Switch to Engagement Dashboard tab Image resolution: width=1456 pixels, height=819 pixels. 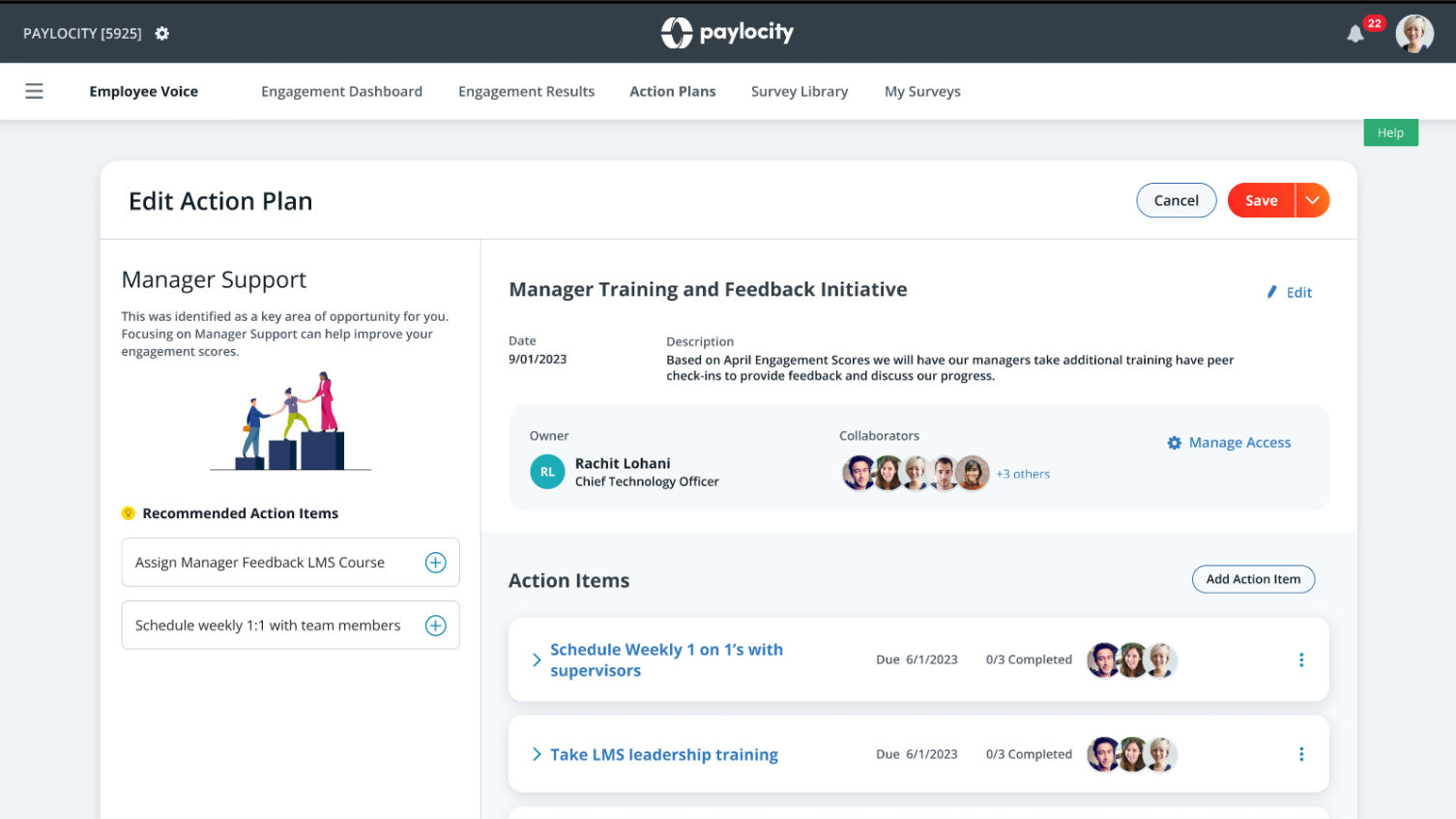pos(341,92)
